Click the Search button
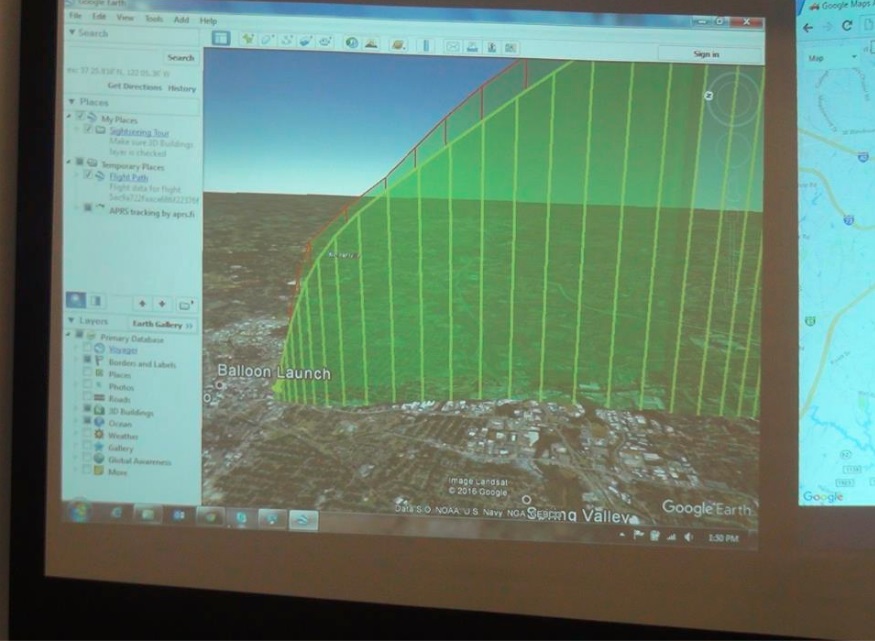875x641 pixels. [181, 58]
